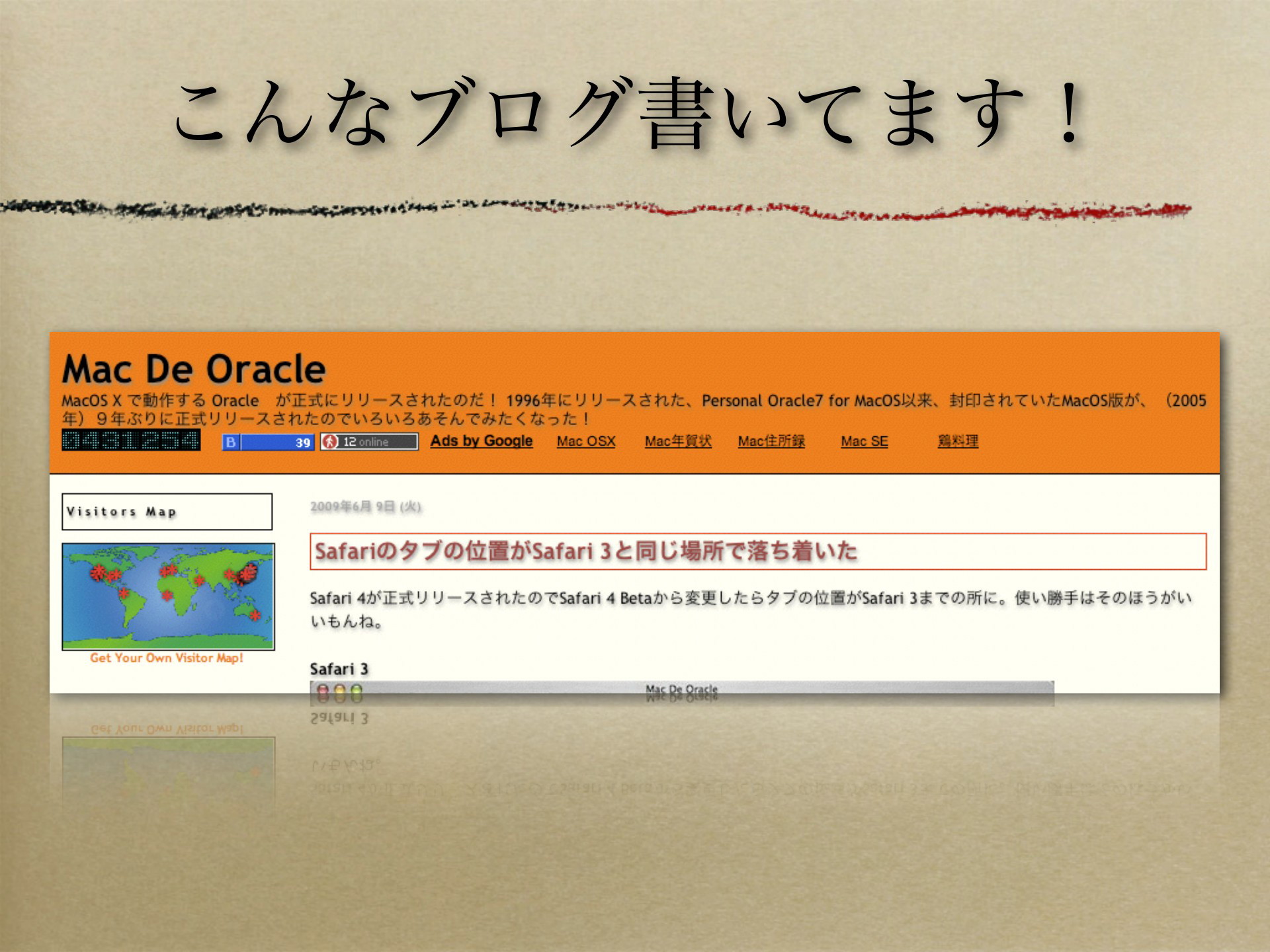Click the Safari 3 subheading text
1270x952 pixels.
tap(339, 669)
